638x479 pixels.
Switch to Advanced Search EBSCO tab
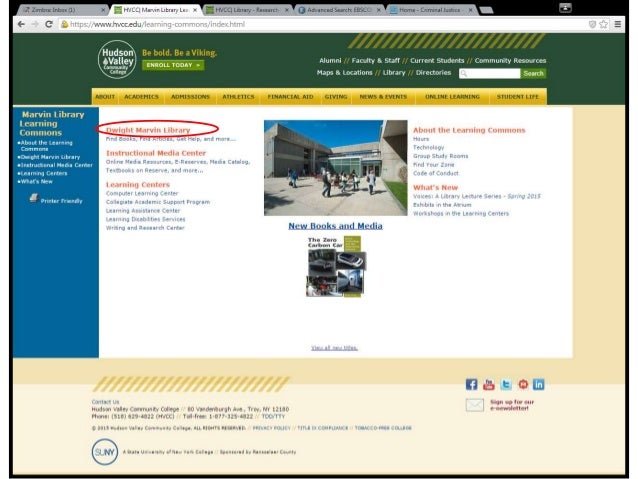tap(339, 10)
